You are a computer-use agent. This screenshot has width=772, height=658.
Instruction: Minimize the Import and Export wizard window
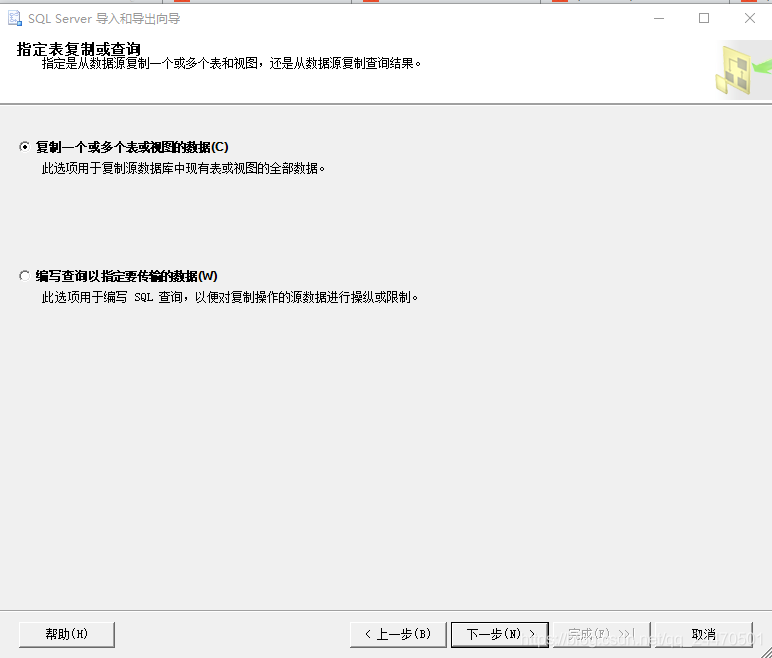(x=659, y=18)
